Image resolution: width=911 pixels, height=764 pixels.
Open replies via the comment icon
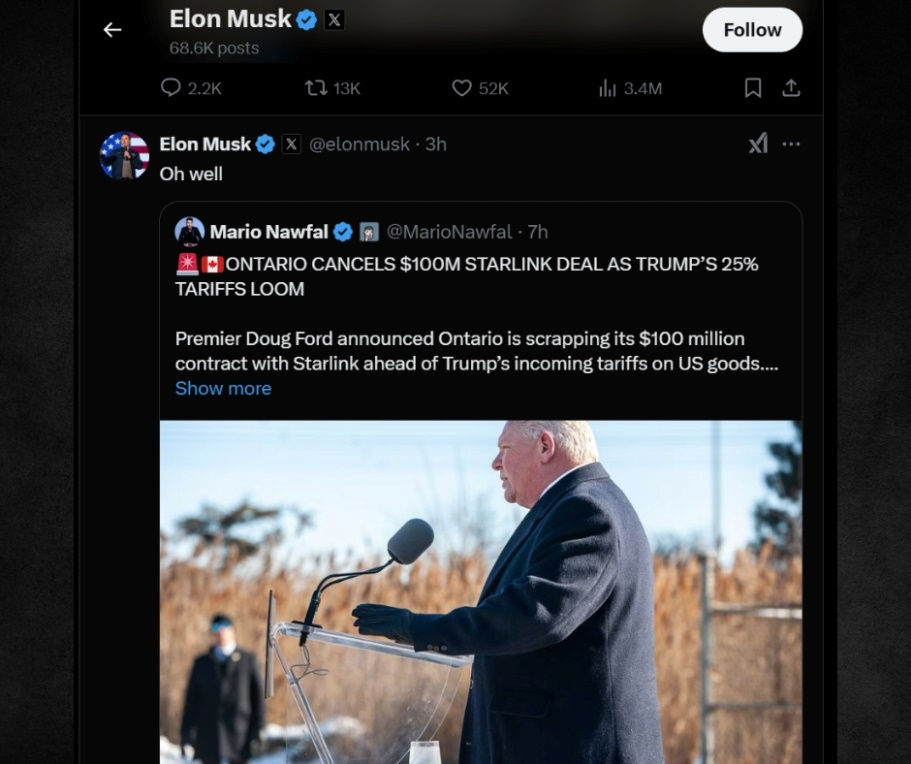(x=171, y=88)
